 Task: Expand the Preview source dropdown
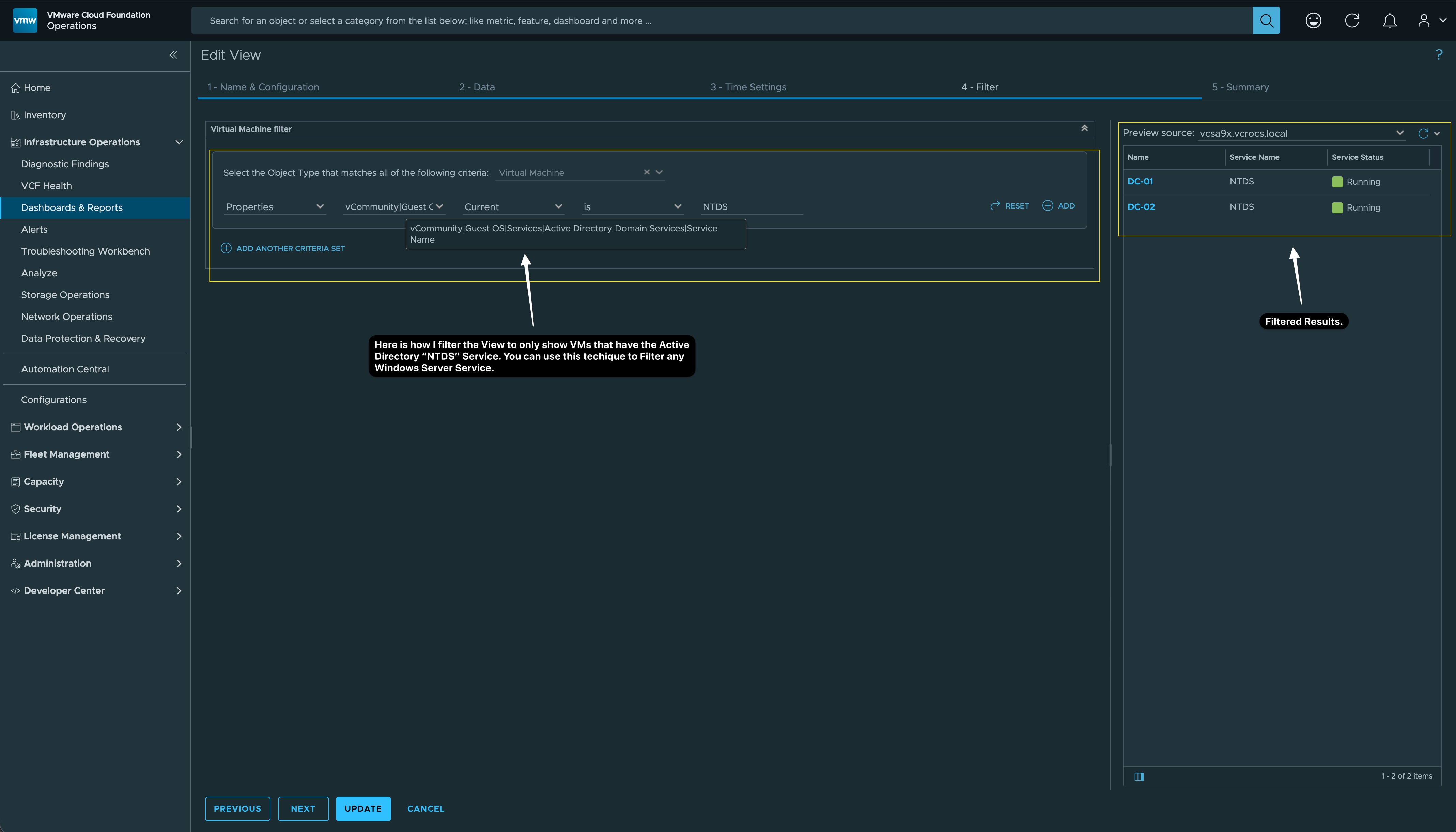tap(1399, 133)
